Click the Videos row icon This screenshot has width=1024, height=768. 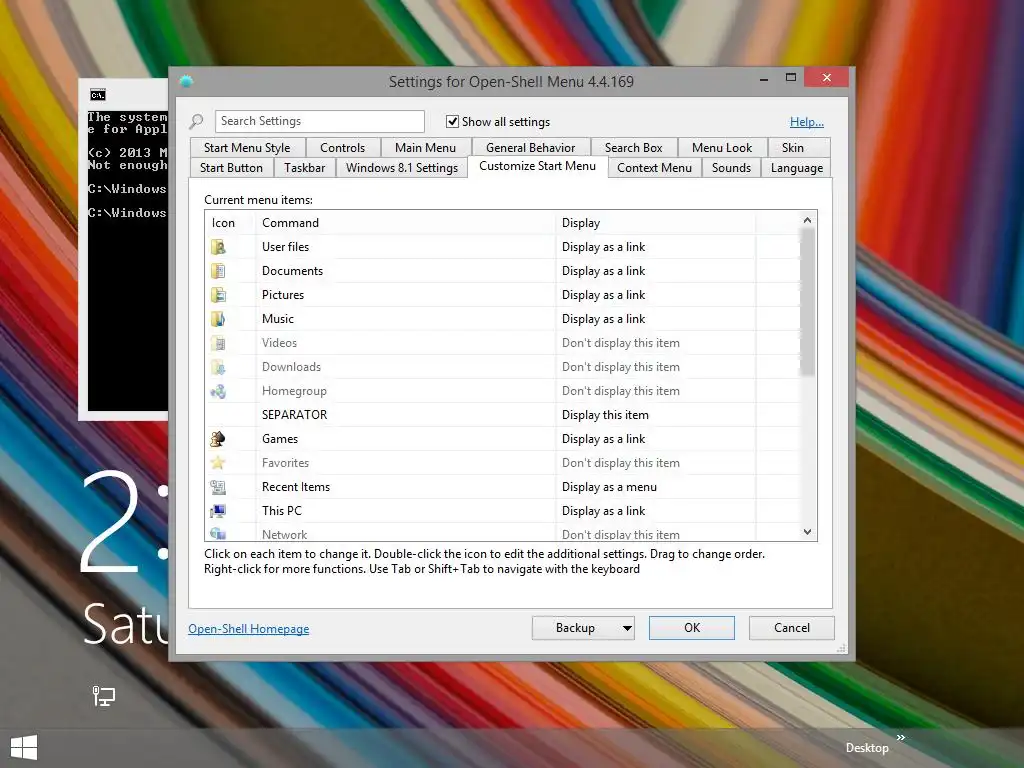218,343
